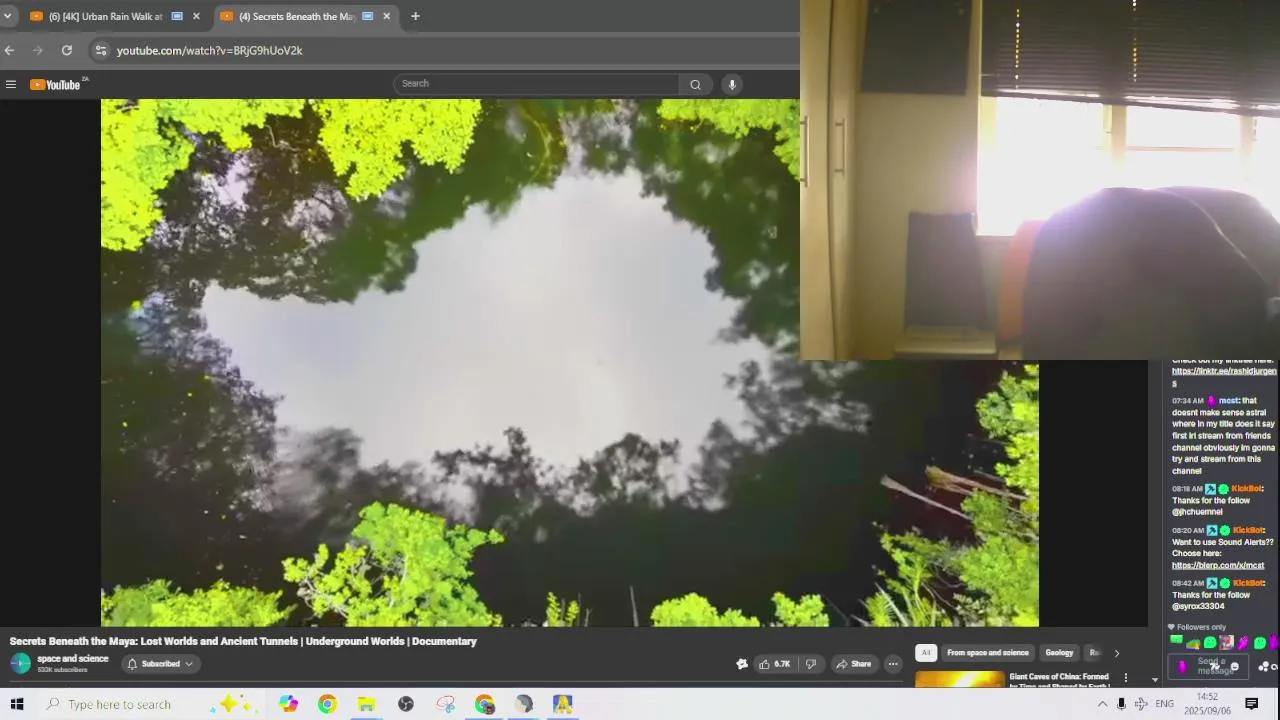1280x720 pixels.
Task: Select the Secrets Beneath the Maya tab
Action: [296, 16]
